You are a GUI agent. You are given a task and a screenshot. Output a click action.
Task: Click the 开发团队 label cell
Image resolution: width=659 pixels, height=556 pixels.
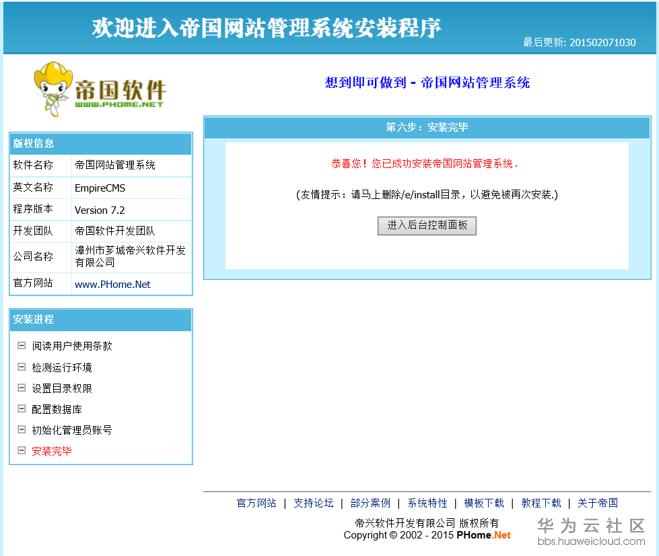pyautogui.click(x=40, y=231)
